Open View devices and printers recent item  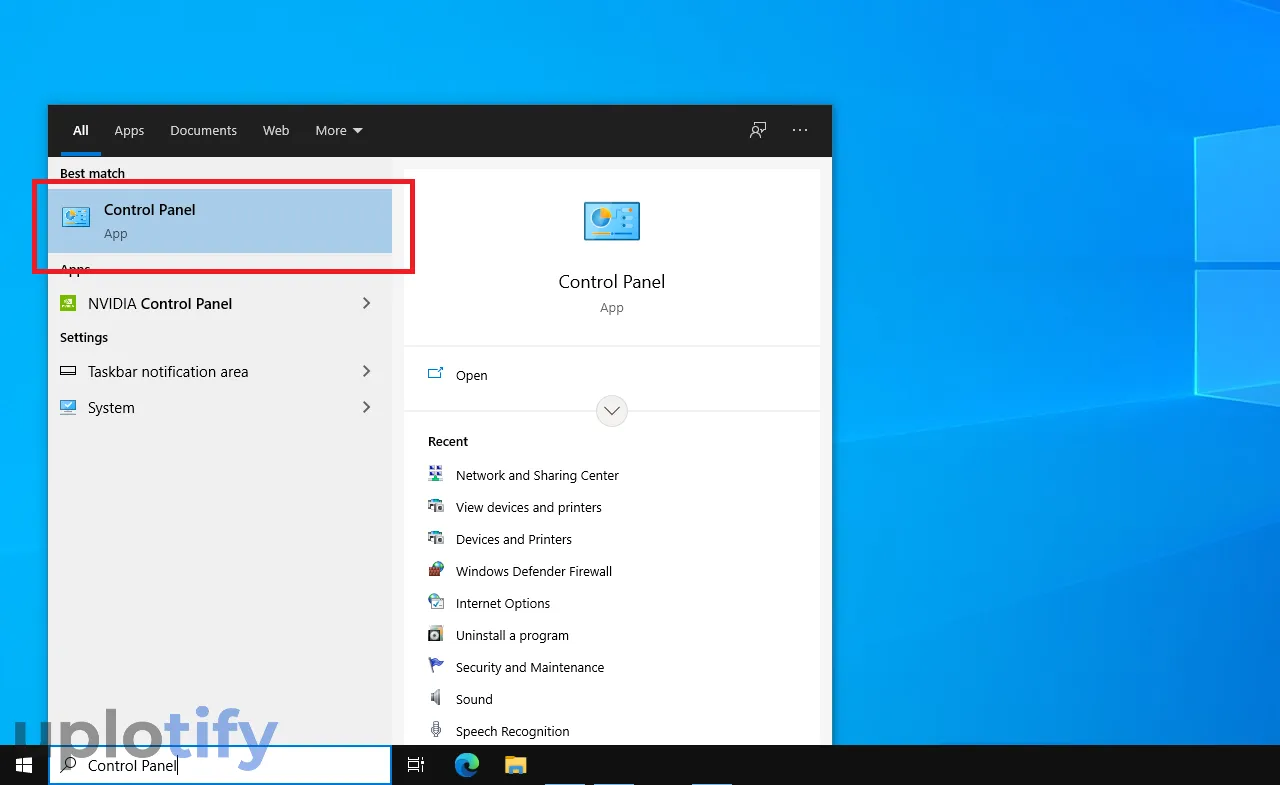click(x=529, y=507)
